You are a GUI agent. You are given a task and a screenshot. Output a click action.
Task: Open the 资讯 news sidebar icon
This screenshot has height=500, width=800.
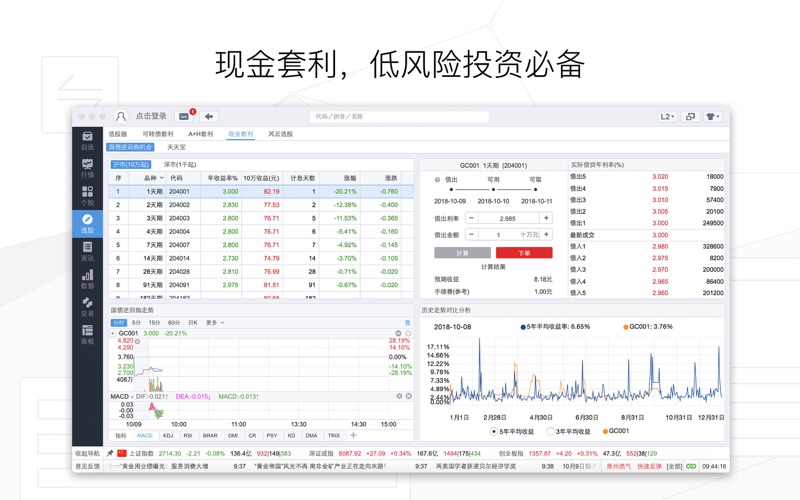[x=87, y=251]
